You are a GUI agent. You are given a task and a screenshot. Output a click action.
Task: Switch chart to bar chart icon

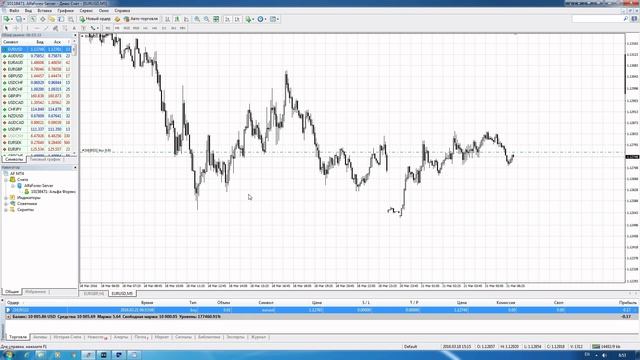167,19
